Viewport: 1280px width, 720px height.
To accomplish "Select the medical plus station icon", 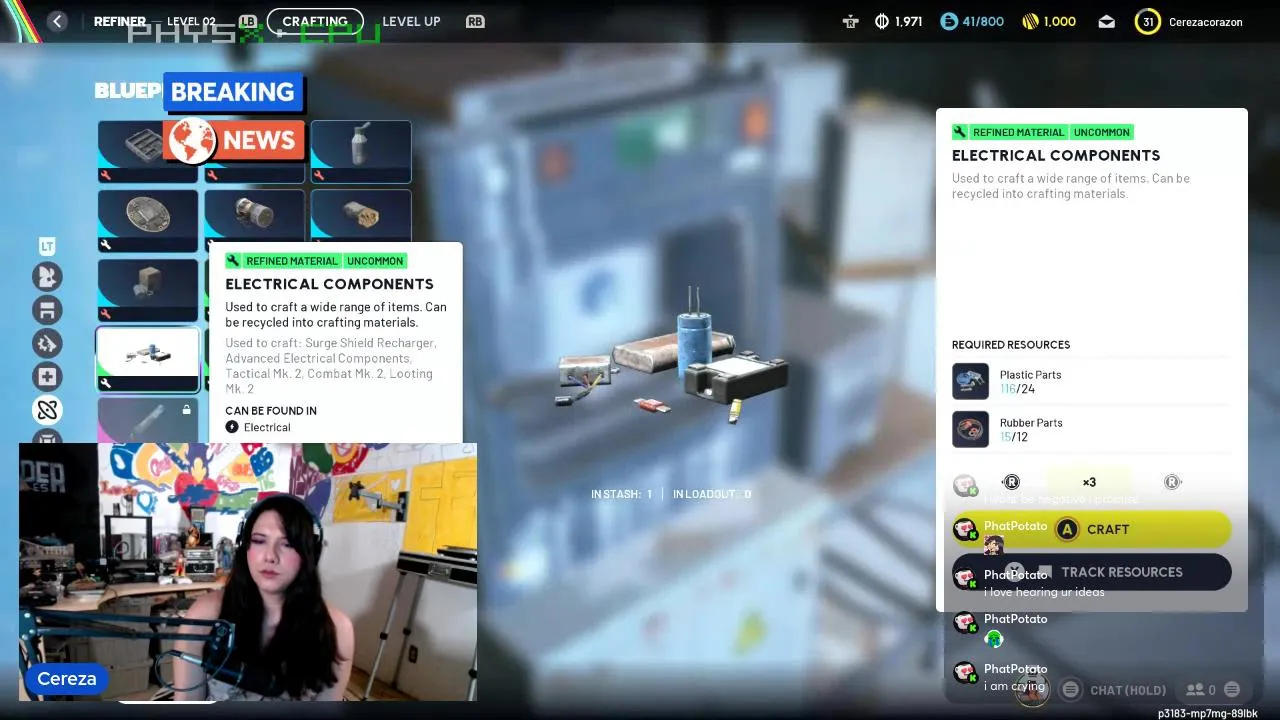I will click(47, 376).
